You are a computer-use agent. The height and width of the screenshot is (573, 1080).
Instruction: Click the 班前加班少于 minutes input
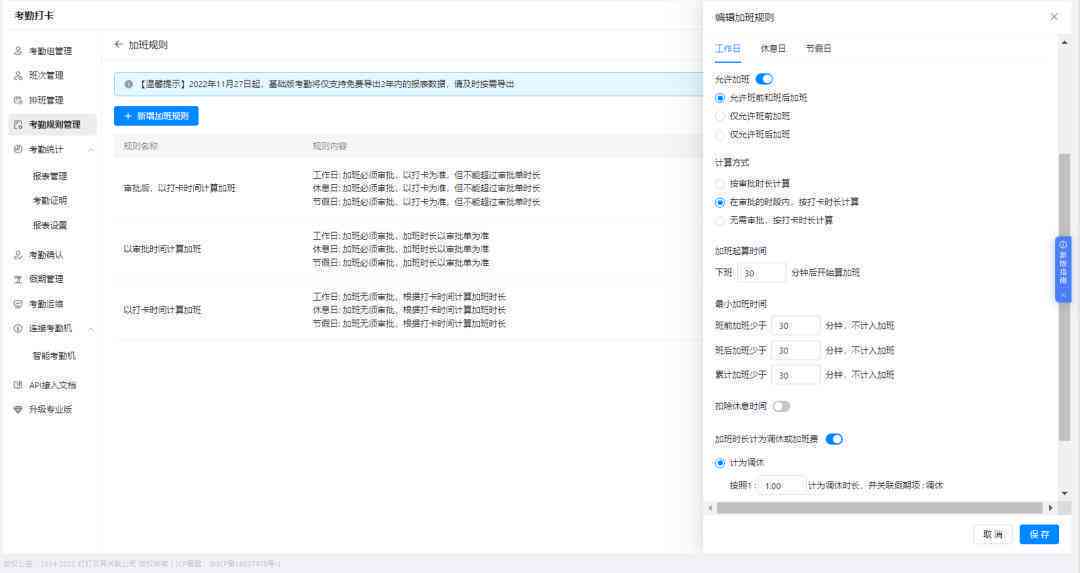tap(796, 326)
